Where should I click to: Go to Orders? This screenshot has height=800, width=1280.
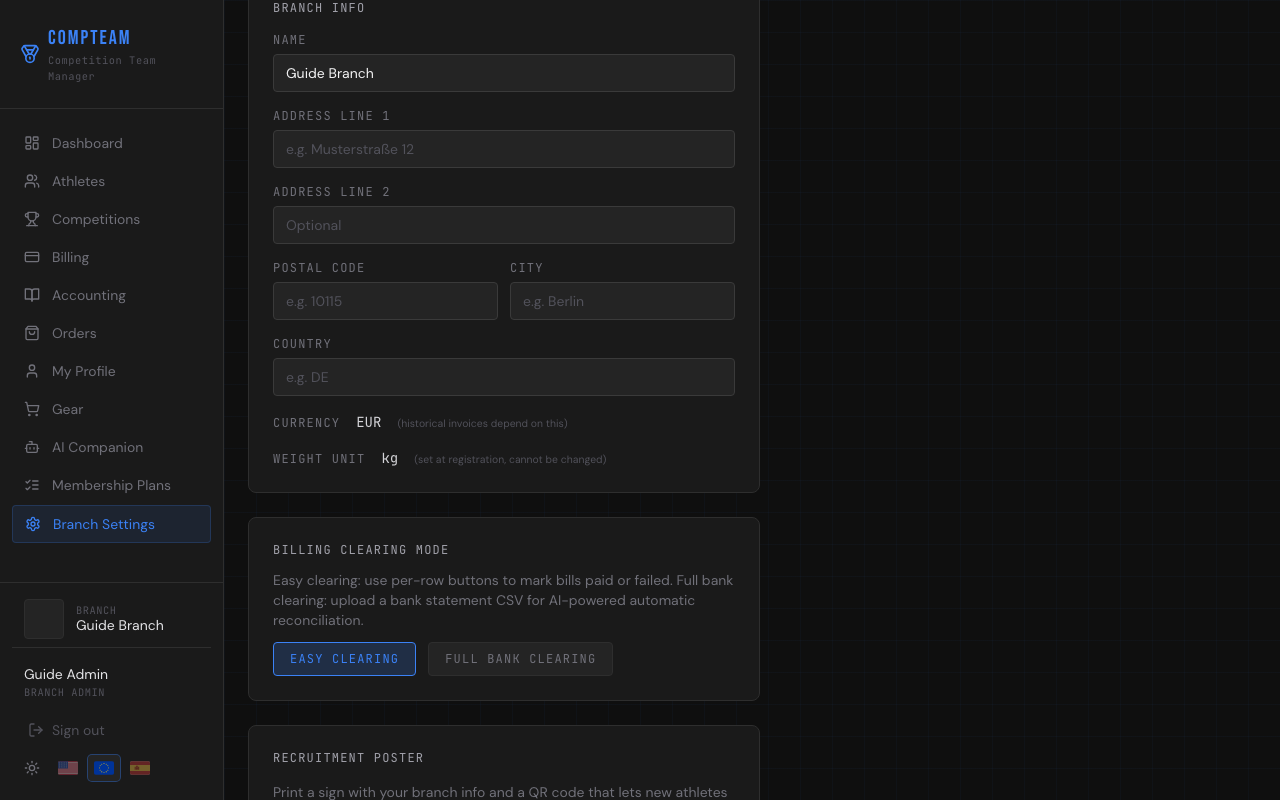click(x=111, y=333)
